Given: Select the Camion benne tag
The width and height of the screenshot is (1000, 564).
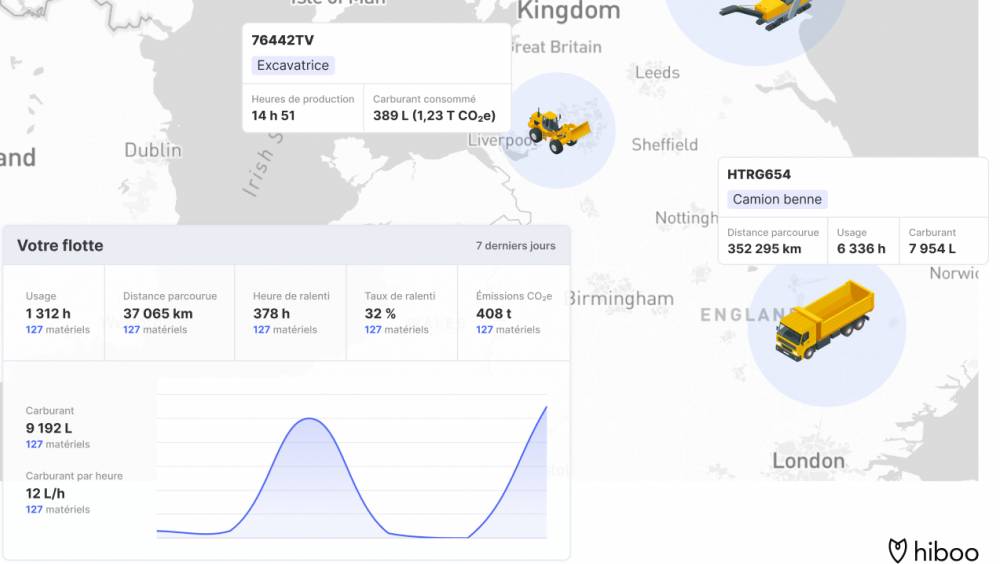Looking at the screenshot, I should (x=777, y=200).
